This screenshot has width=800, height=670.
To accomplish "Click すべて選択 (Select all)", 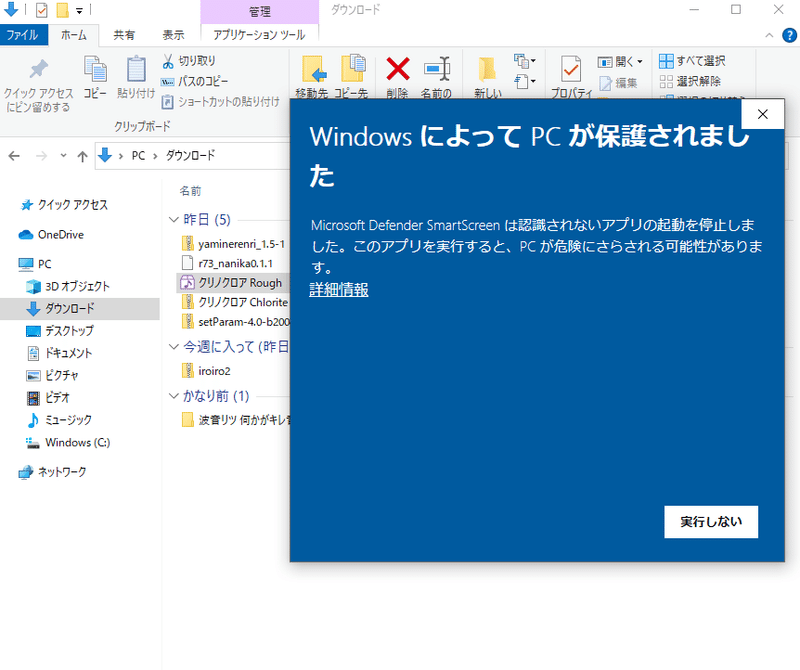I will (692, 61).
